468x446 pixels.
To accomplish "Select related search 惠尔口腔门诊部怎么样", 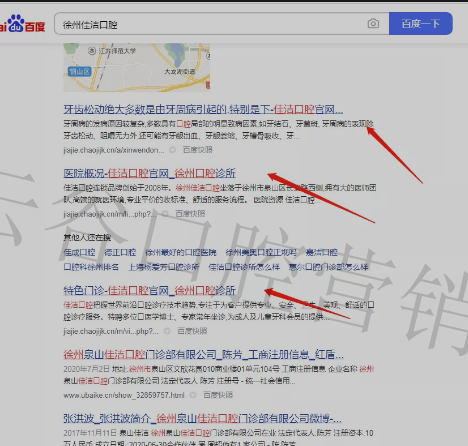I will coord(328,267).
